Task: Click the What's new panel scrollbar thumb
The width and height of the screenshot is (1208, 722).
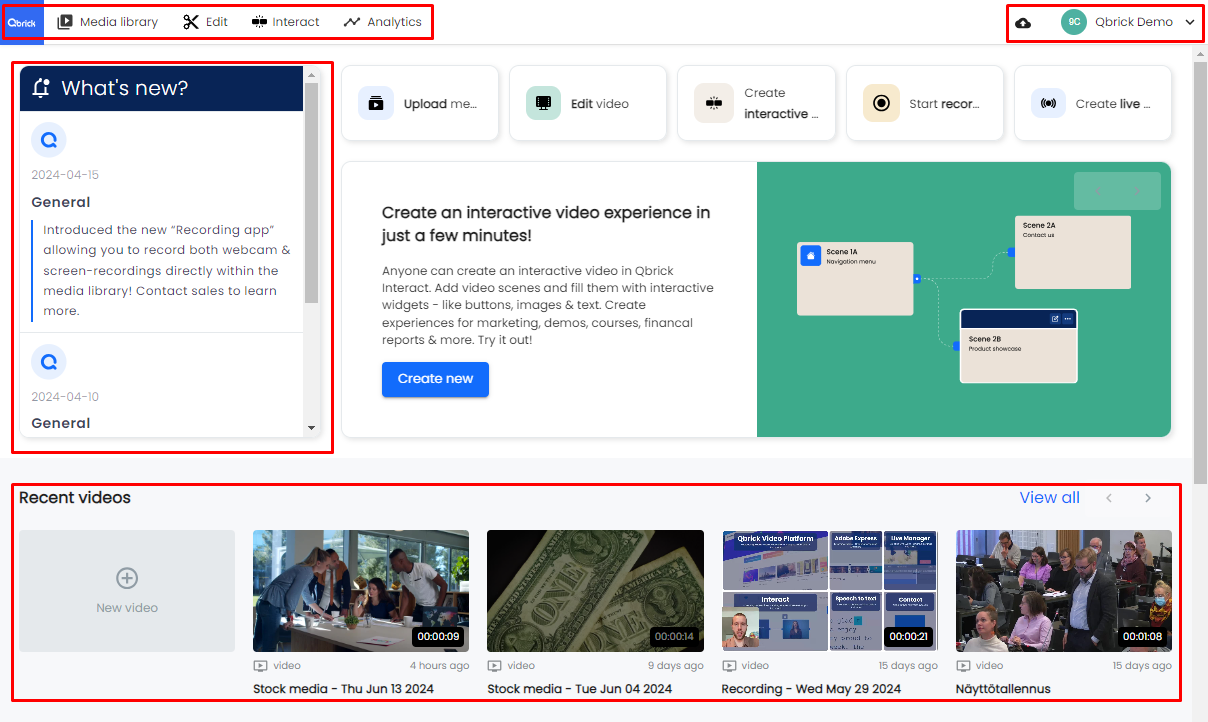Action: [x=311, y=192]
